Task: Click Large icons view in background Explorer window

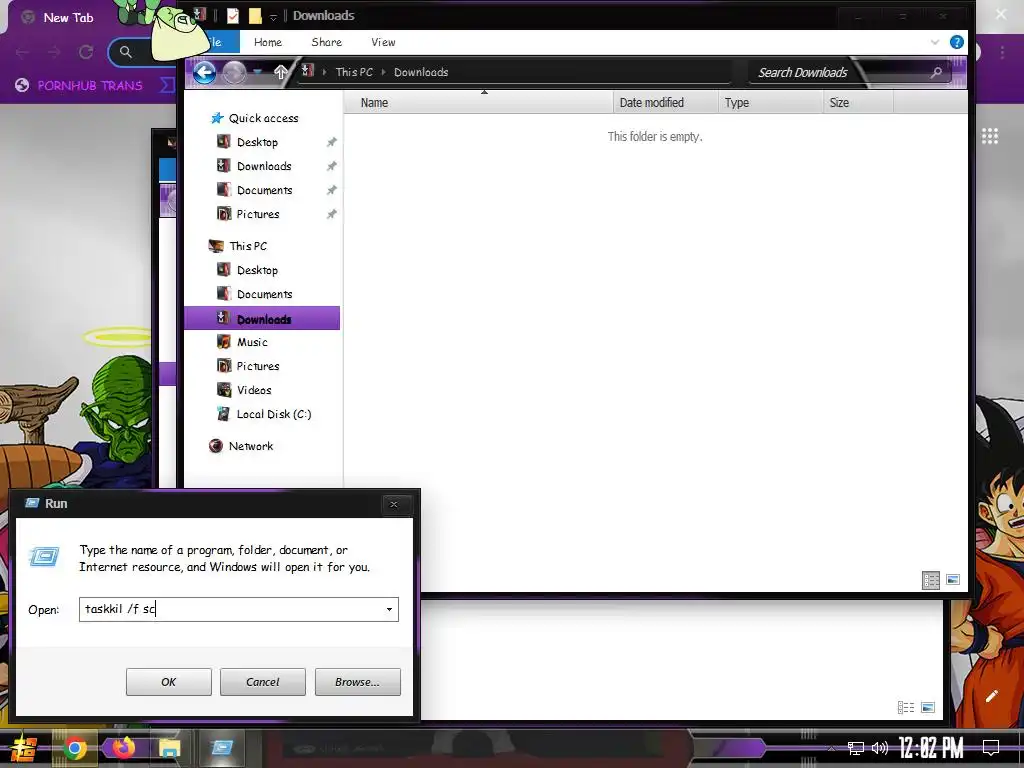Action: pyautogui.click(x=927, y=707)
